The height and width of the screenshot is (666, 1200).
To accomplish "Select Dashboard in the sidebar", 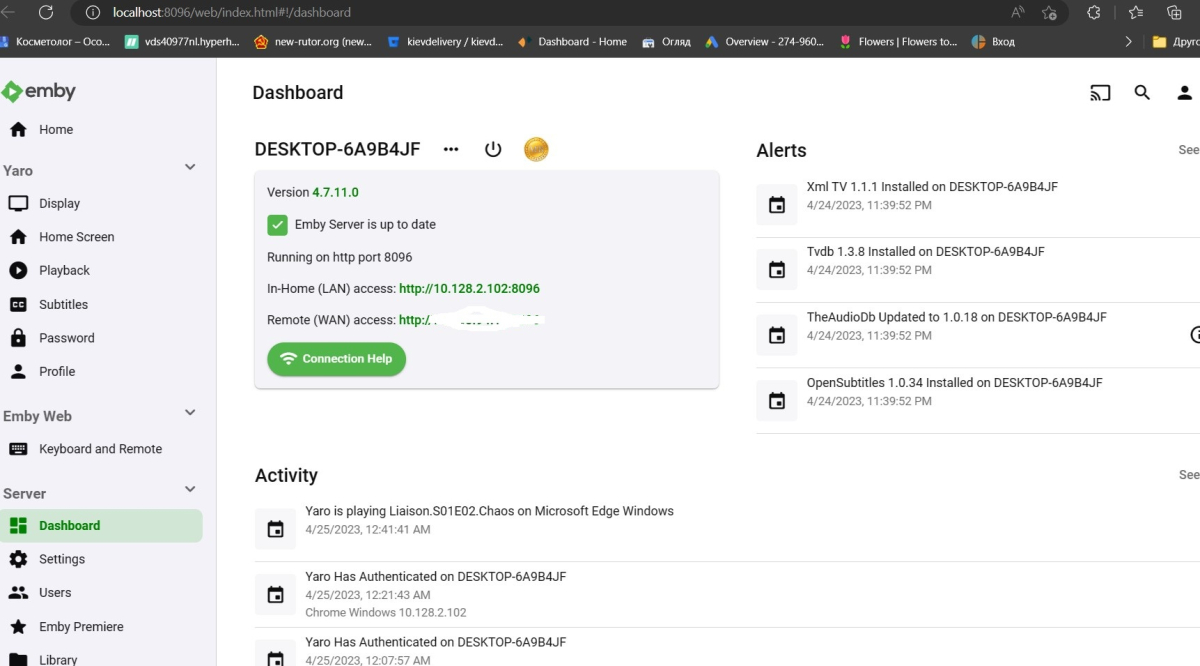I will coord(69,525).
